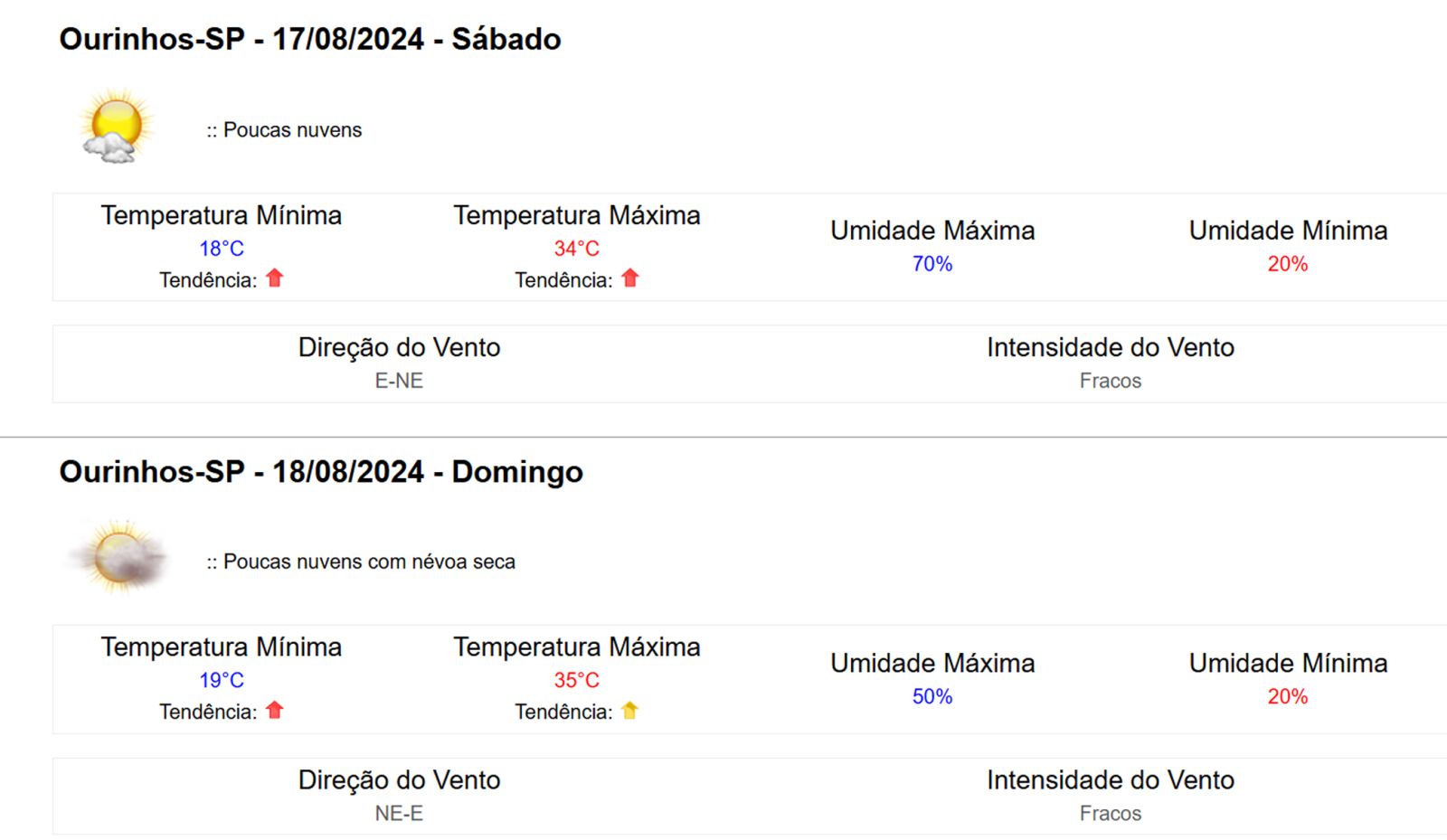Click the 35°C maximum temperature value

pos(577,680)
